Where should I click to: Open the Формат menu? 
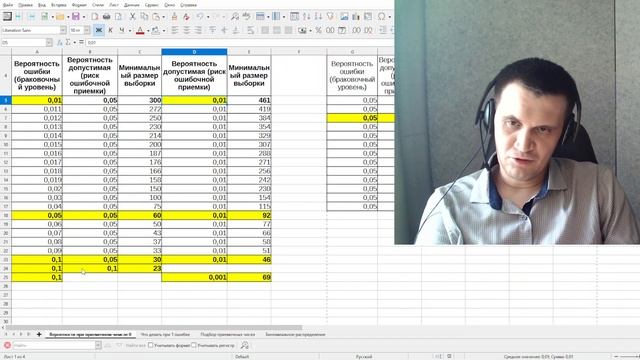point(79,5)
